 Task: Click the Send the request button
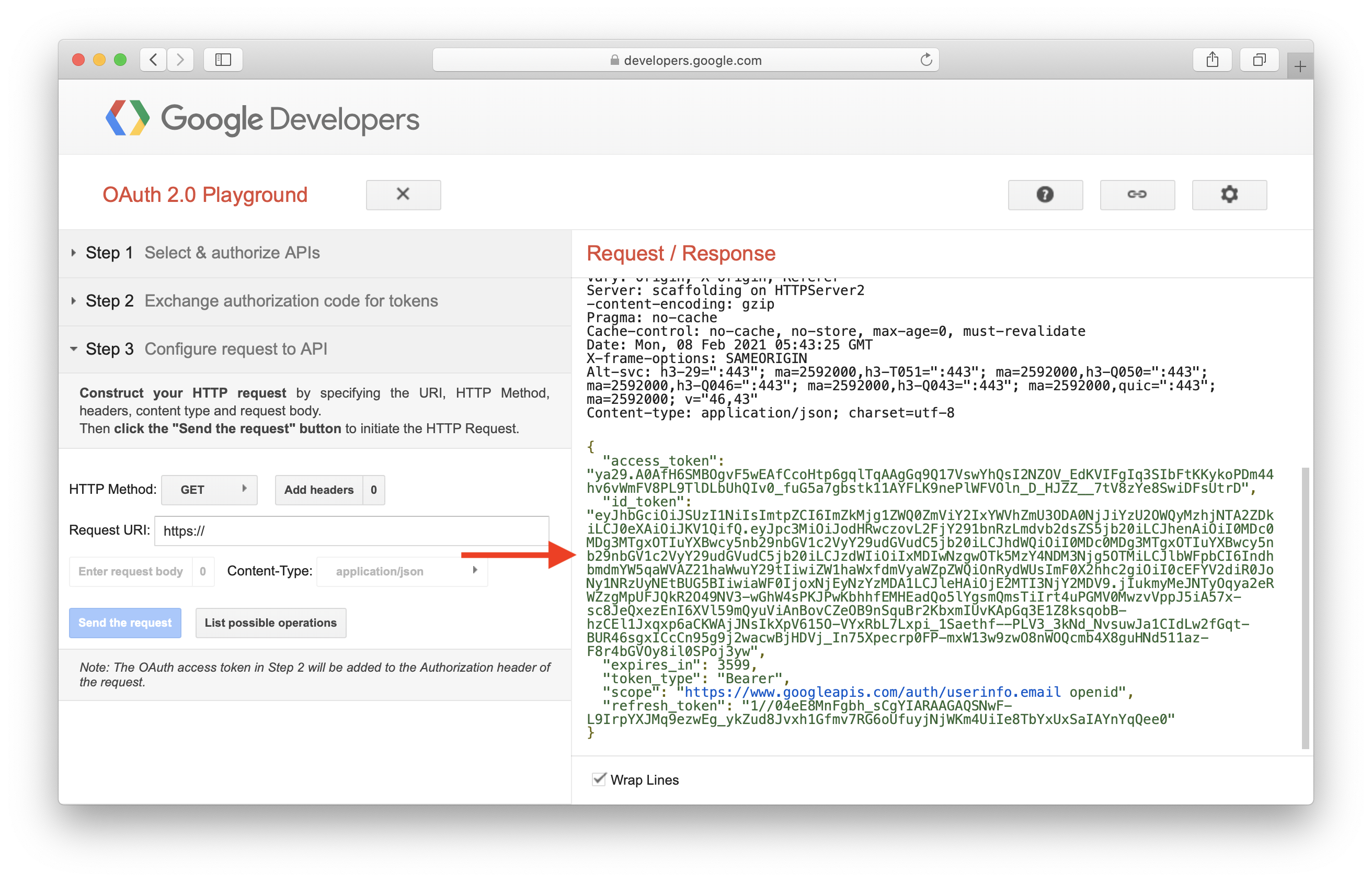point(125,623)
